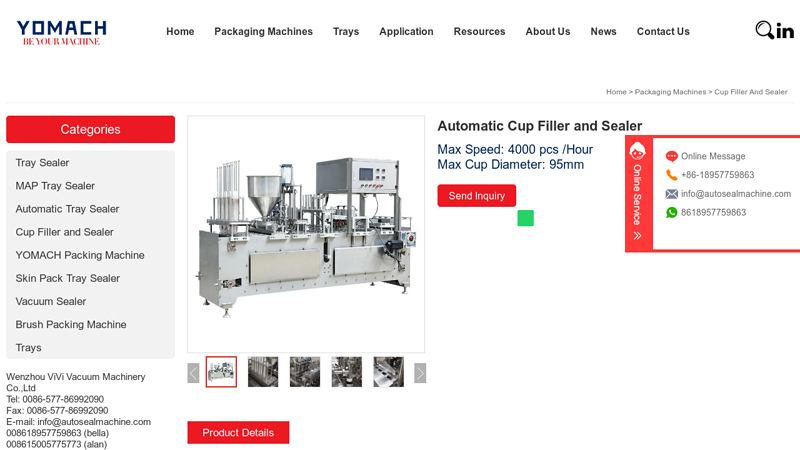Viewport: 800px width, 450px height.
Task: Click the Online Service avatar icon
Action: pyautogui.click(x=637, y=152)
